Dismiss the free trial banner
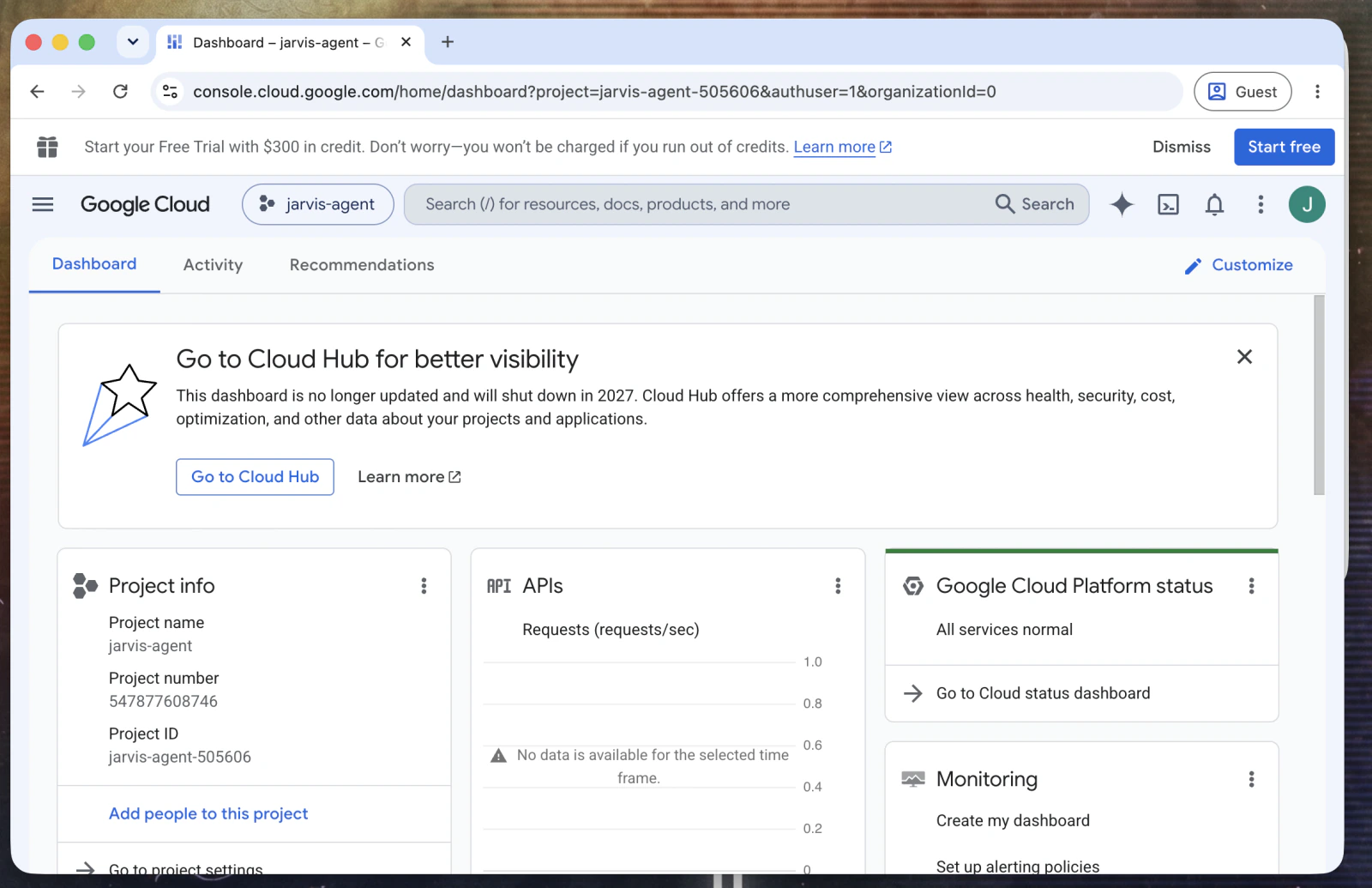Image resolution: width=1372 pixels, height=888 pixels. click(x=1182, y=147)
